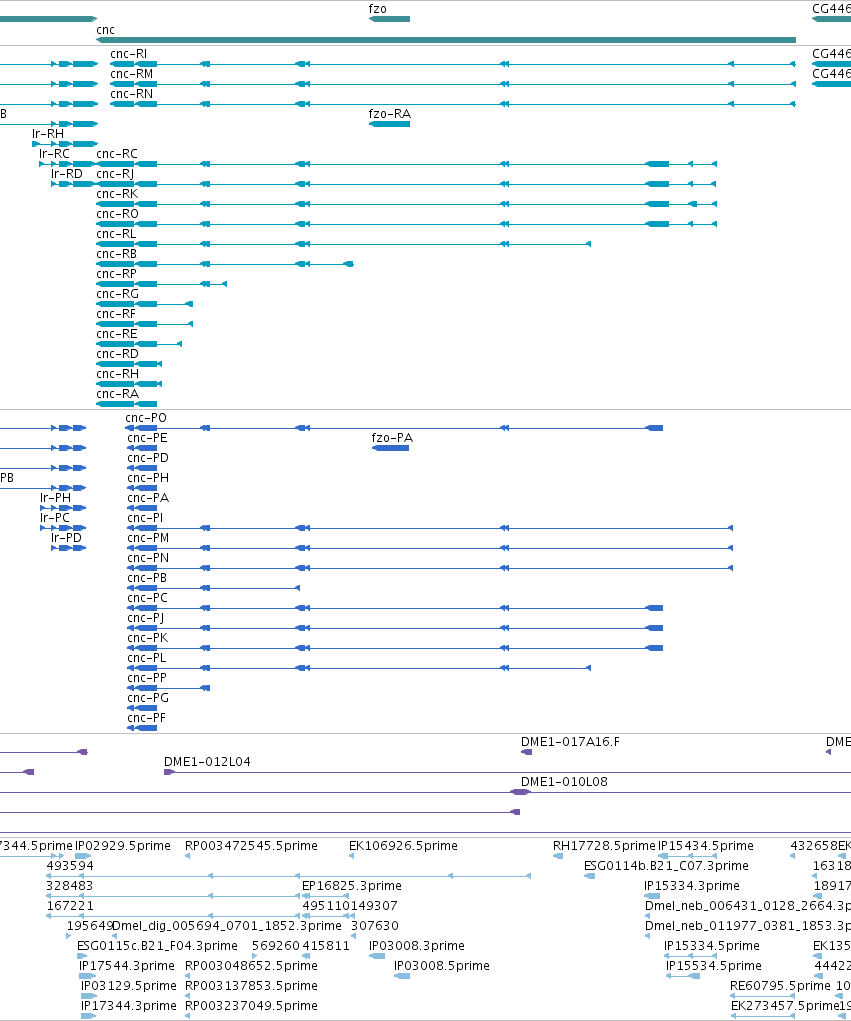Select the ESG0115c.B21_F04.3prime EST label
This screenshot has height=1021, width=851.
pos(157,946)
